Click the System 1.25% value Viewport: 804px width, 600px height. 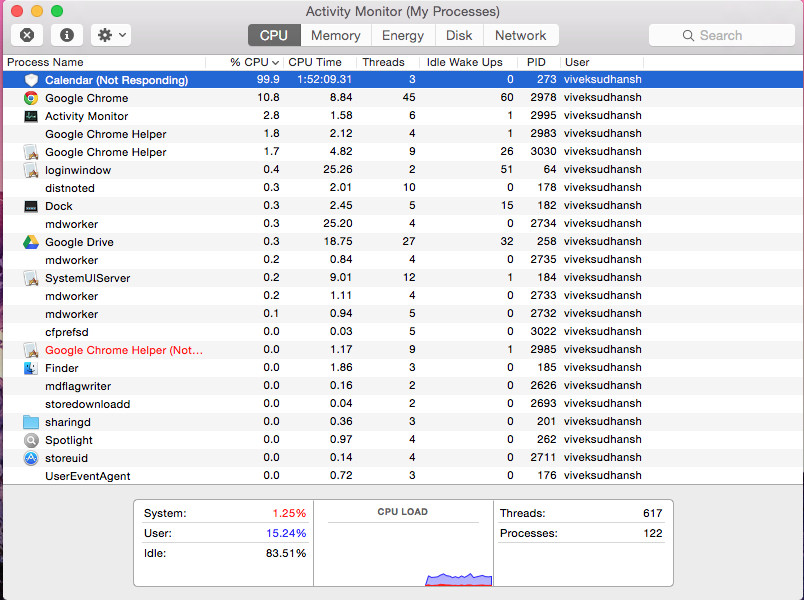tap(289, 513)
